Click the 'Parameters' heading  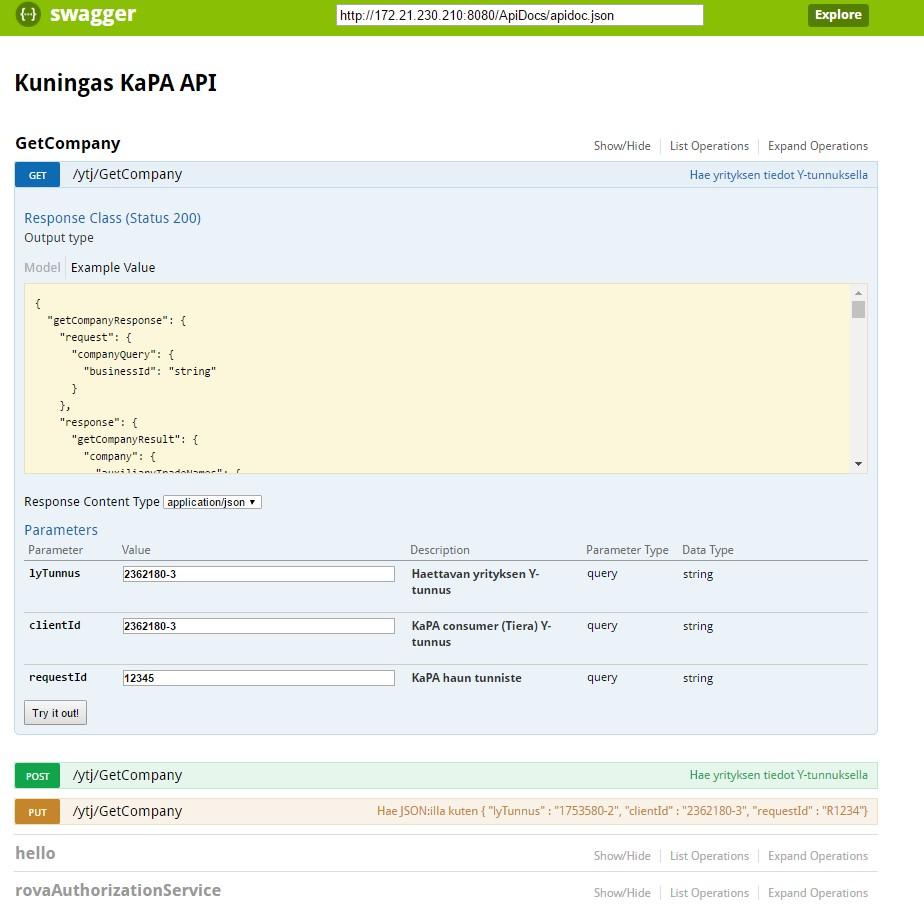coord(61,530)
